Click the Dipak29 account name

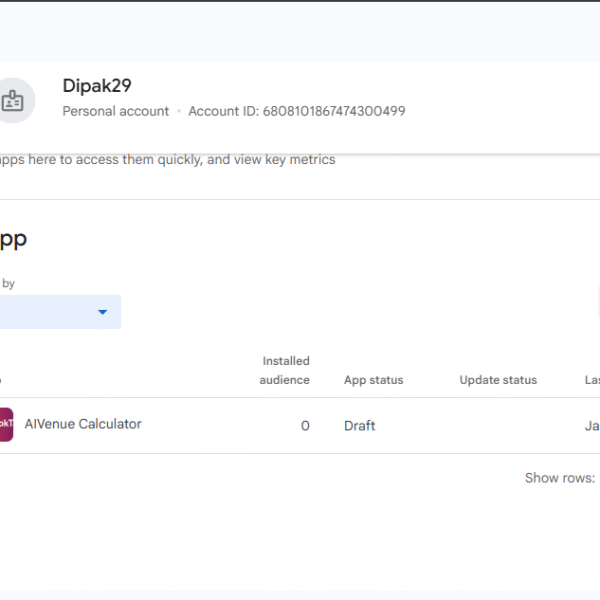pos(97,87)
